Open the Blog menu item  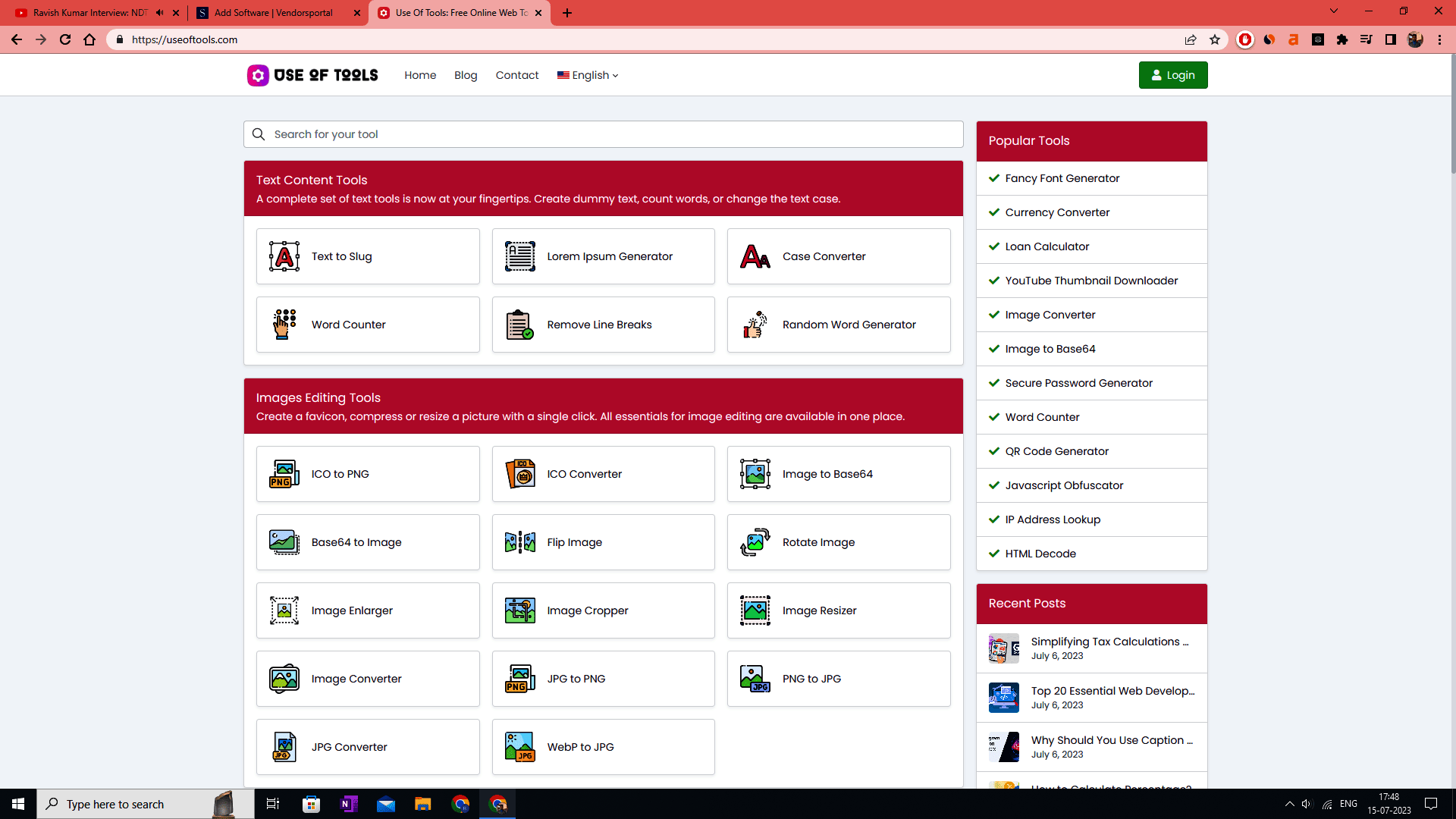pyautogui.click(x=466, y=75)
